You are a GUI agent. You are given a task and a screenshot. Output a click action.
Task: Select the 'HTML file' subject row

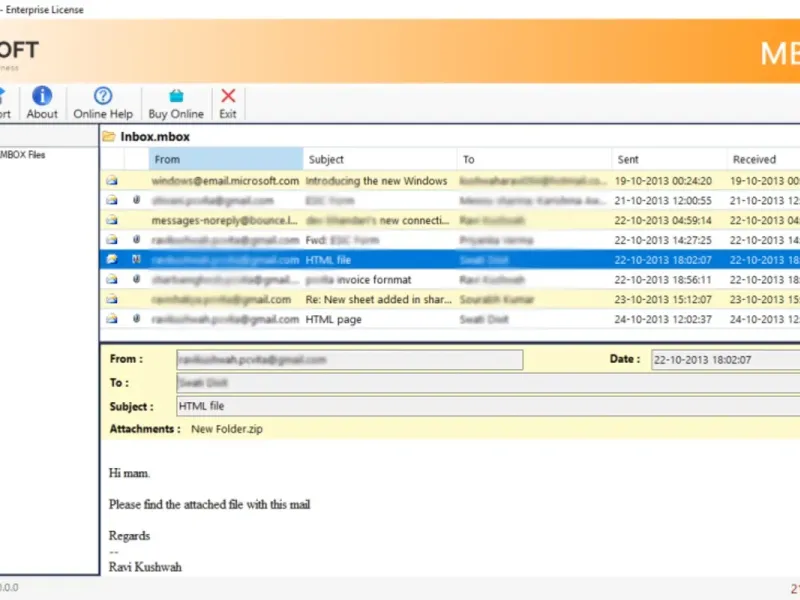328,260
